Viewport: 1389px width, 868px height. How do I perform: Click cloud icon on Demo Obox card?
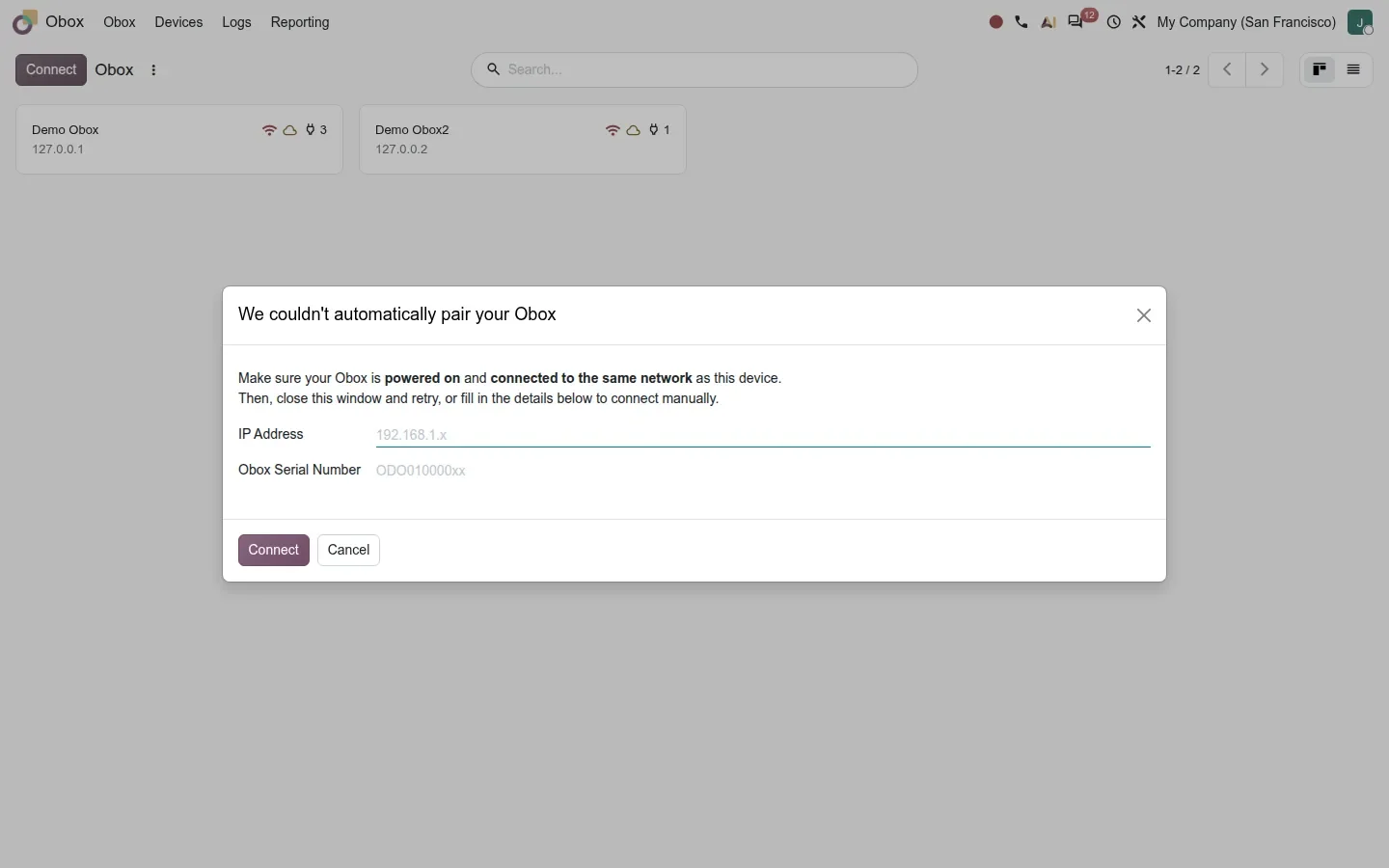coord(289,130)
